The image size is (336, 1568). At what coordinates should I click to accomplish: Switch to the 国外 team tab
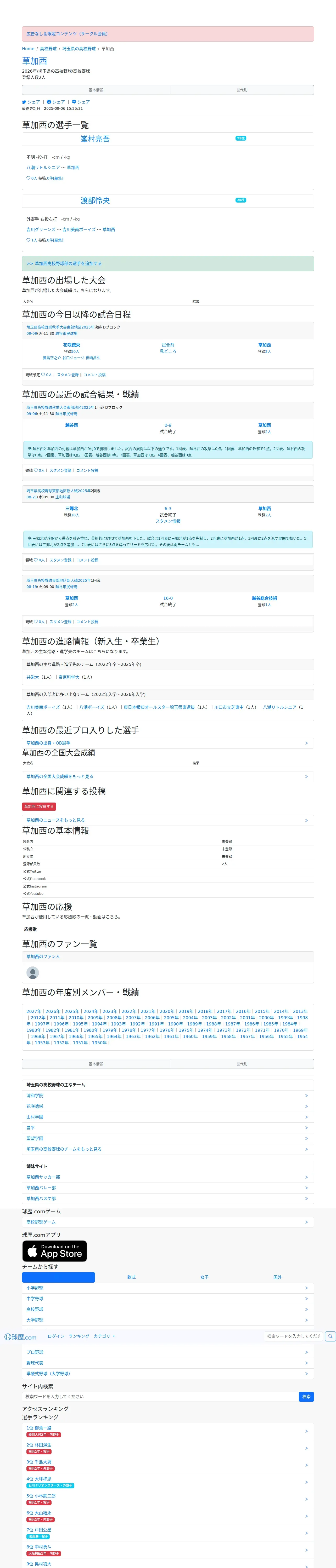277,1277
